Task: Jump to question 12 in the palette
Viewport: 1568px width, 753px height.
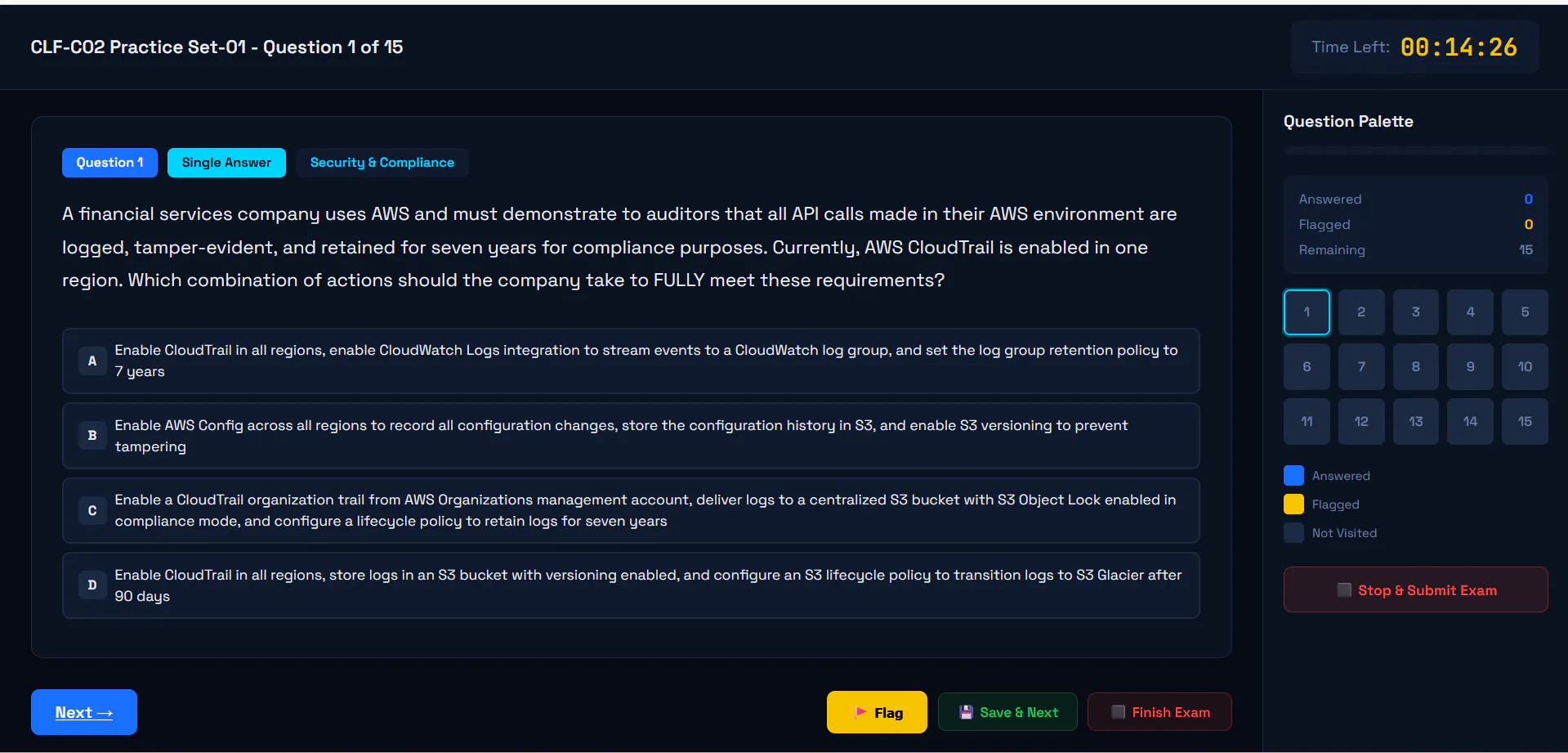Action: click(1361, 422)
